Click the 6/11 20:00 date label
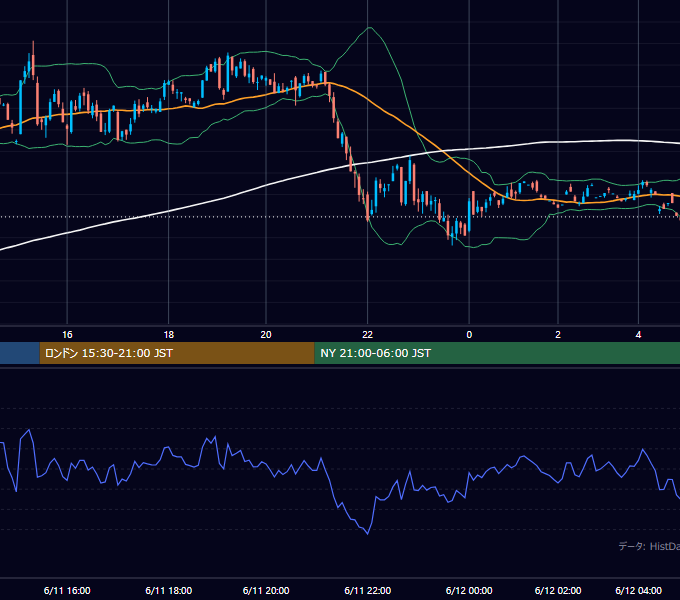680x600 pixels. 266,590
